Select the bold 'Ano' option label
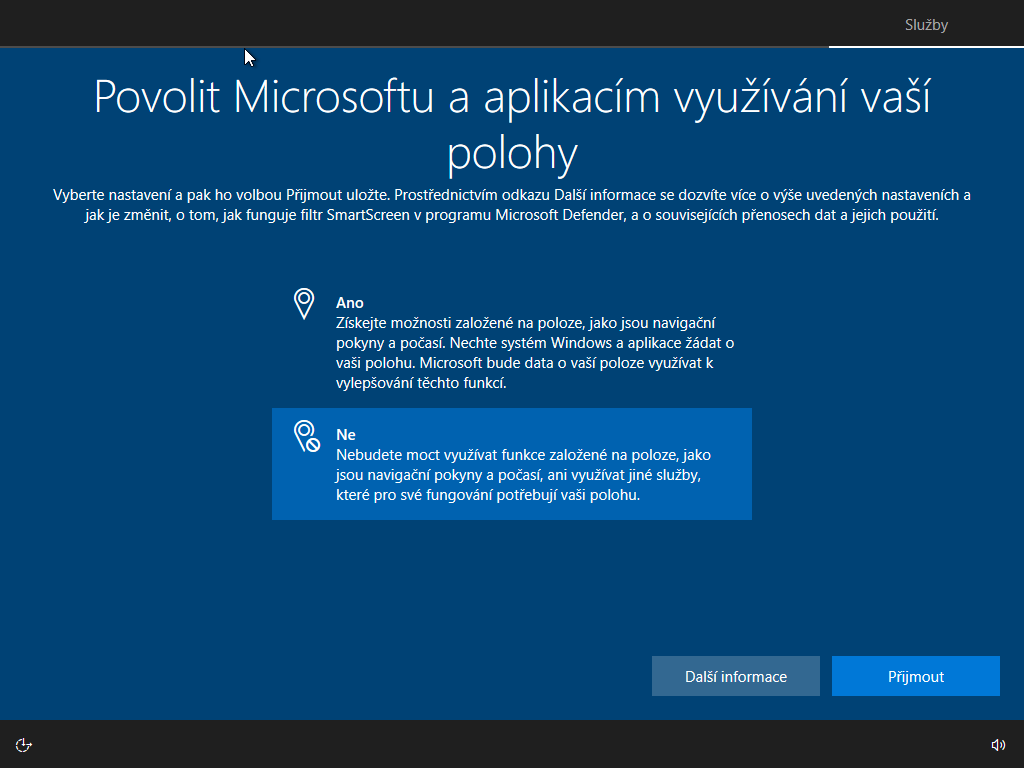Viewport: 1024px width, 768px height. pos(350,303)
